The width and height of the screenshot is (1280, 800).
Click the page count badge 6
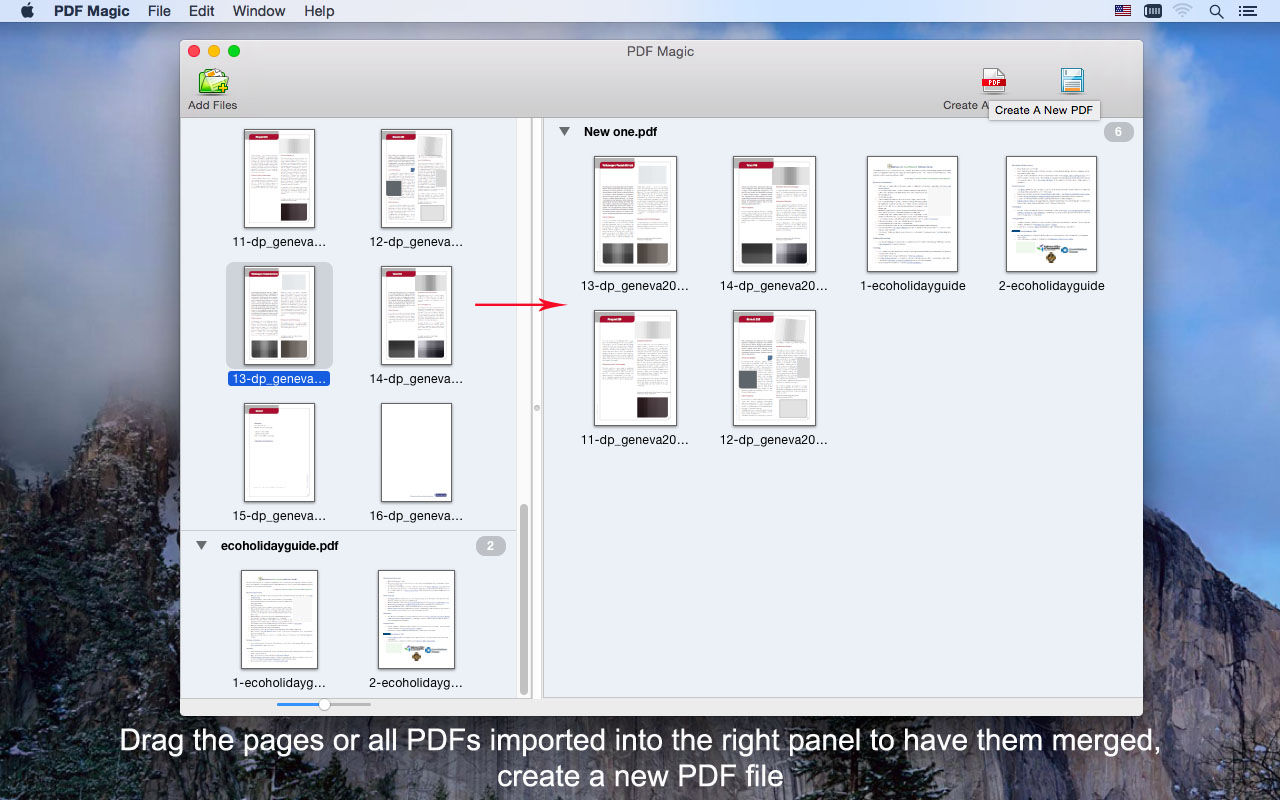click(1119, 132)
